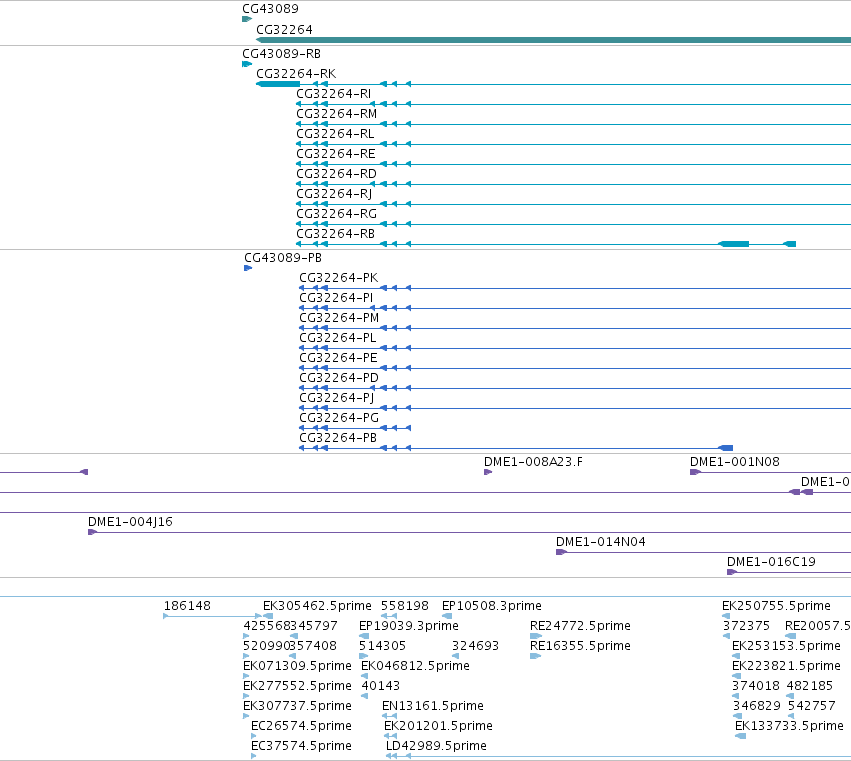Select EST RE16355.5prime
Screen dimensions: 851x761
580,646
